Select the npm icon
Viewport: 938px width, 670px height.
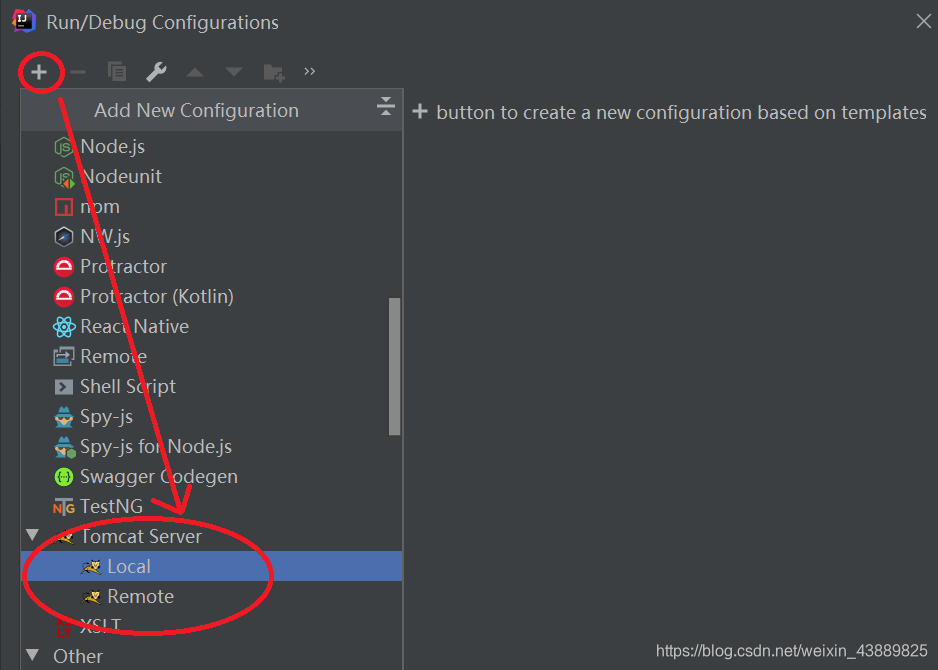coord(63,207)
